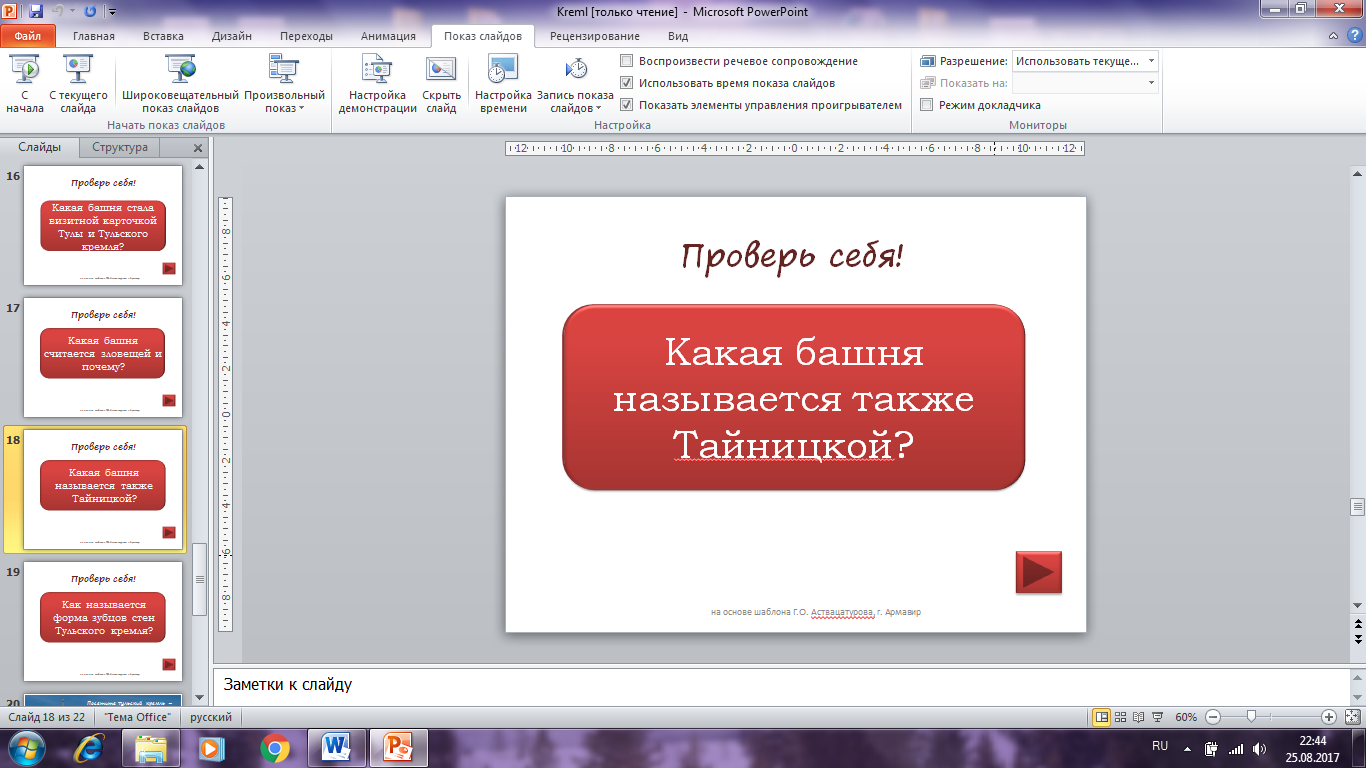This screenshot has width=1366, height=768.
Task: Click zoom out minus button
Action: pos(1213,717)
